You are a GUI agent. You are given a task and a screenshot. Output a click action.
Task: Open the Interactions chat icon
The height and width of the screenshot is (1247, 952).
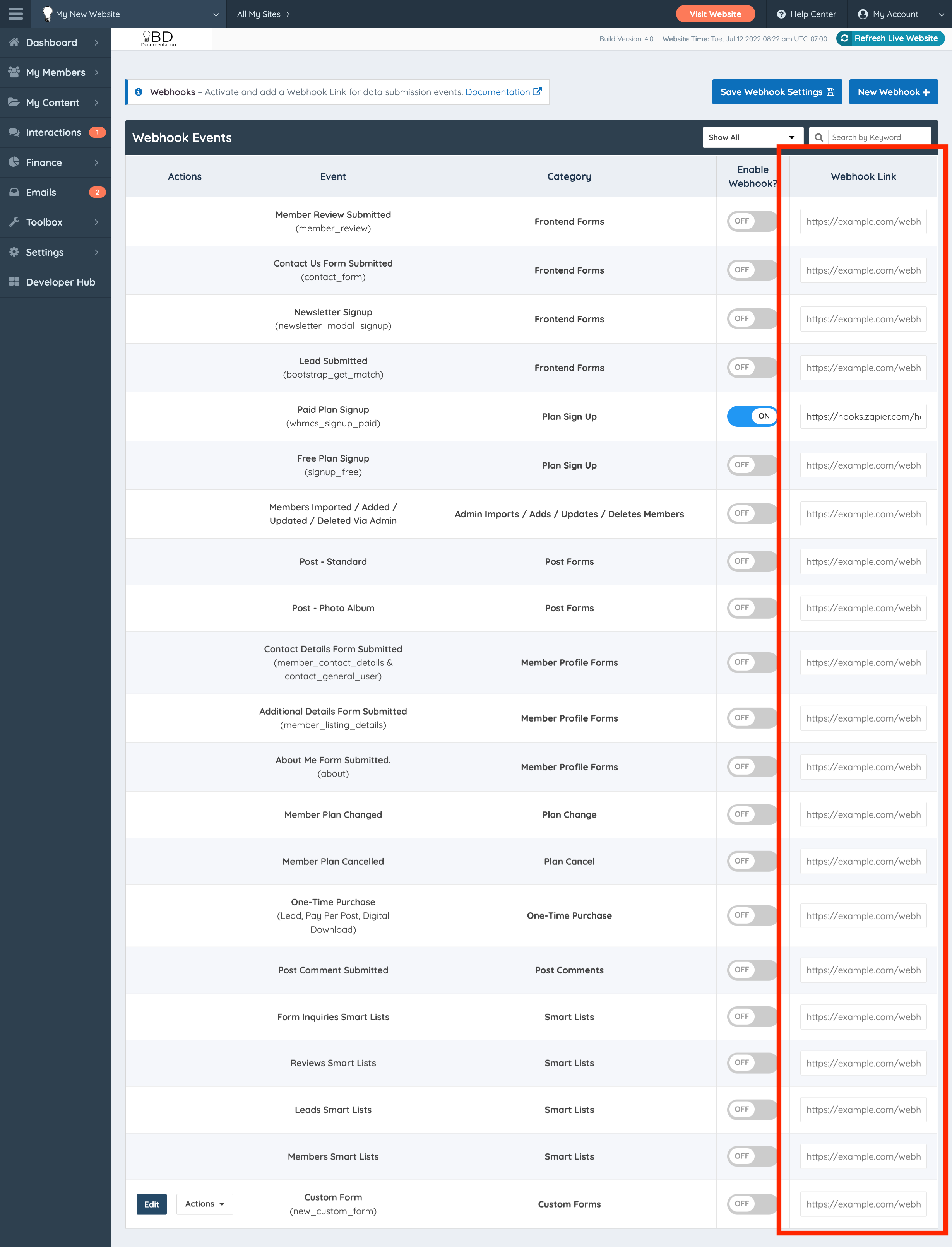[x=14, y=132]
